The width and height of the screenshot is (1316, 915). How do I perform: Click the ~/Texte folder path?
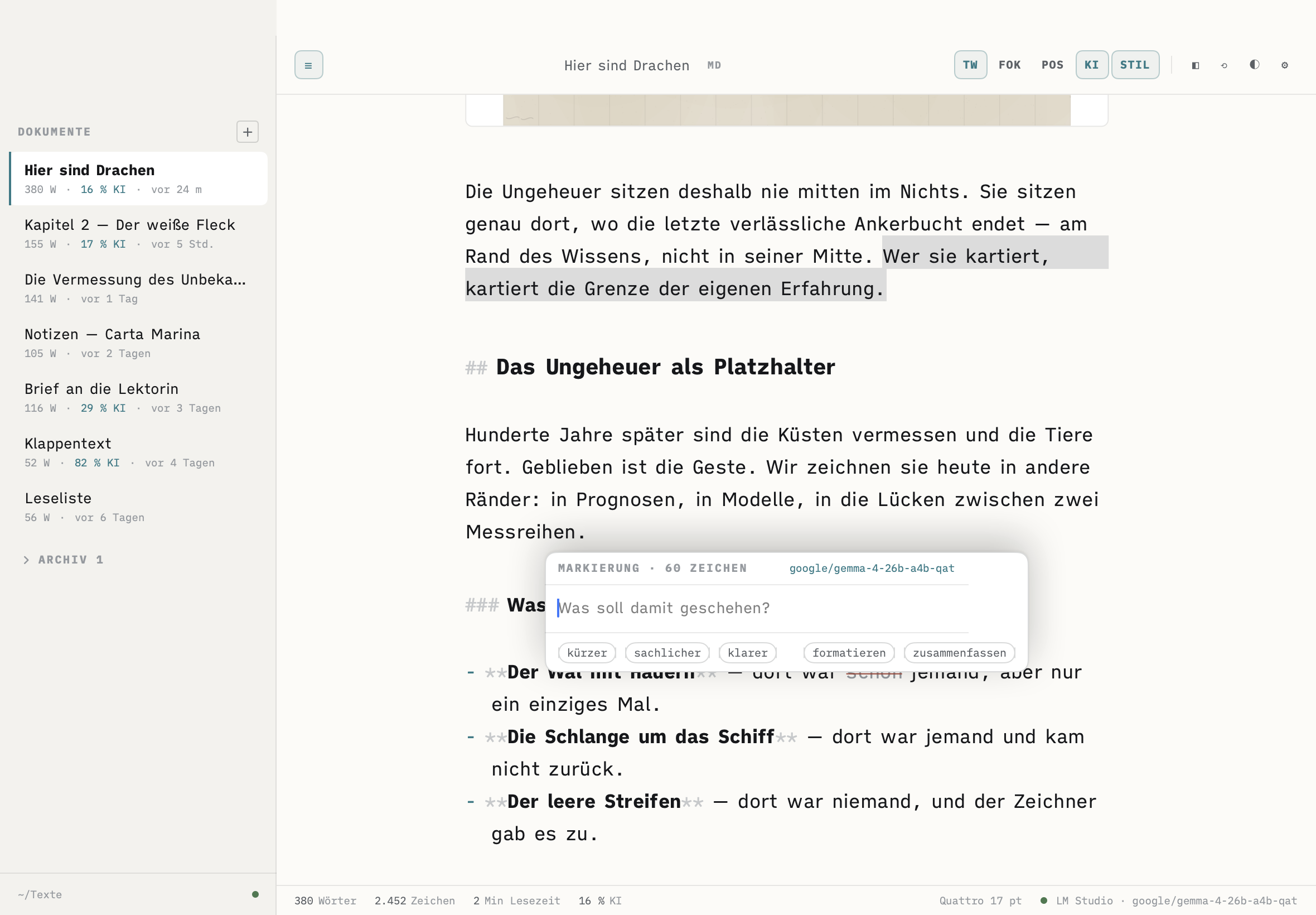tap(40, 894)
